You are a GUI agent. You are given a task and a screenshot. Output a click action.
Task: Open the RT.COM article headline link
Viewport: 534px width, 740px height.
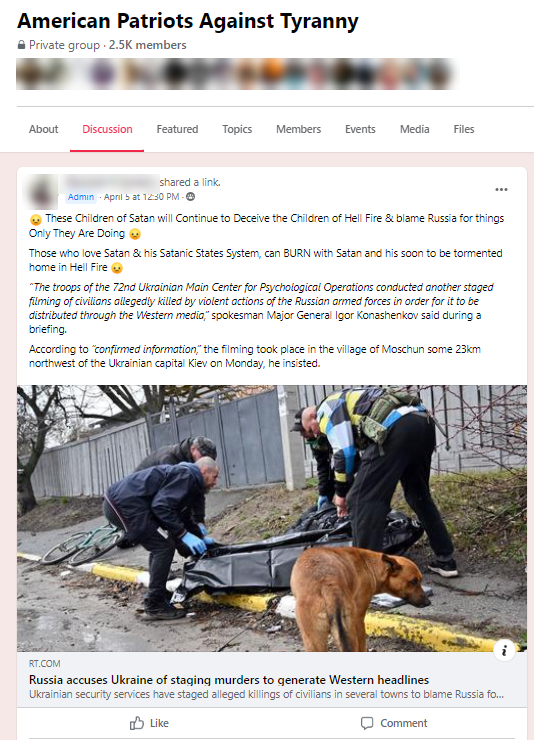[x=229, y=680]
